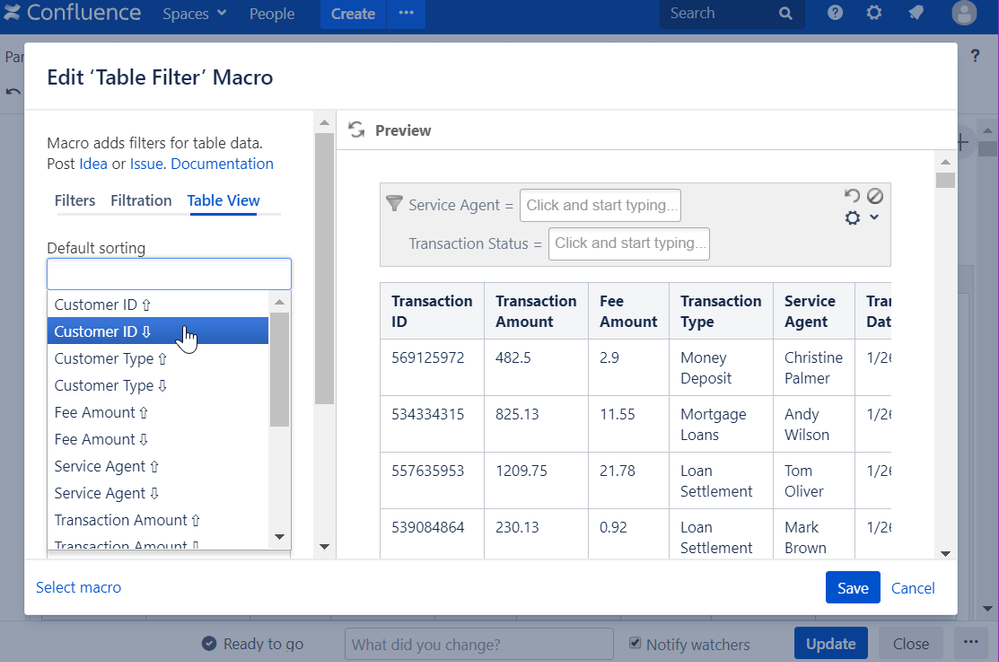Click the Update button
The width and height of the screenshot is (999, 662).
pyautogui.click(x=830, y=644)
